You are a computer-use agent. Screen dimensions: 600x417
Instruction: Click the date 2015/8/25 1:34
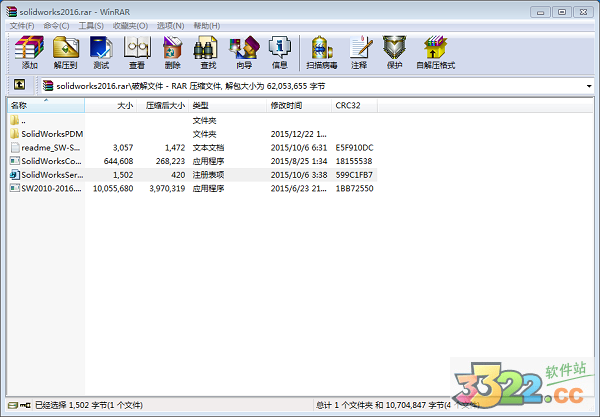299,161
